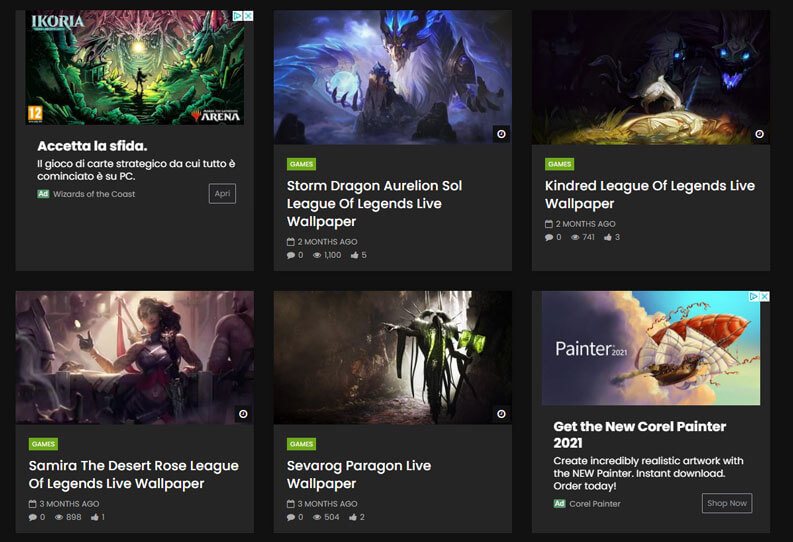This screenshot has height=542, width=793.
Task: Click 2 MONTHS AGO on Aurelion Sol card
Action: click(327, 242)
